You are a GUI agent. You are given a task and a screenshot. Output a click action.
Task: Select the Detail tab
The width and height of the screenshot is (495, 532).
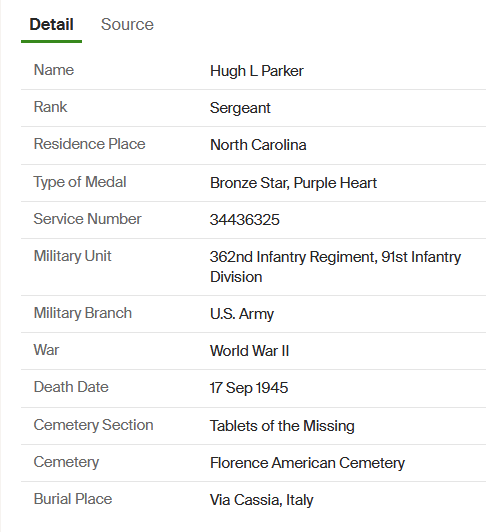pos(51,24)
